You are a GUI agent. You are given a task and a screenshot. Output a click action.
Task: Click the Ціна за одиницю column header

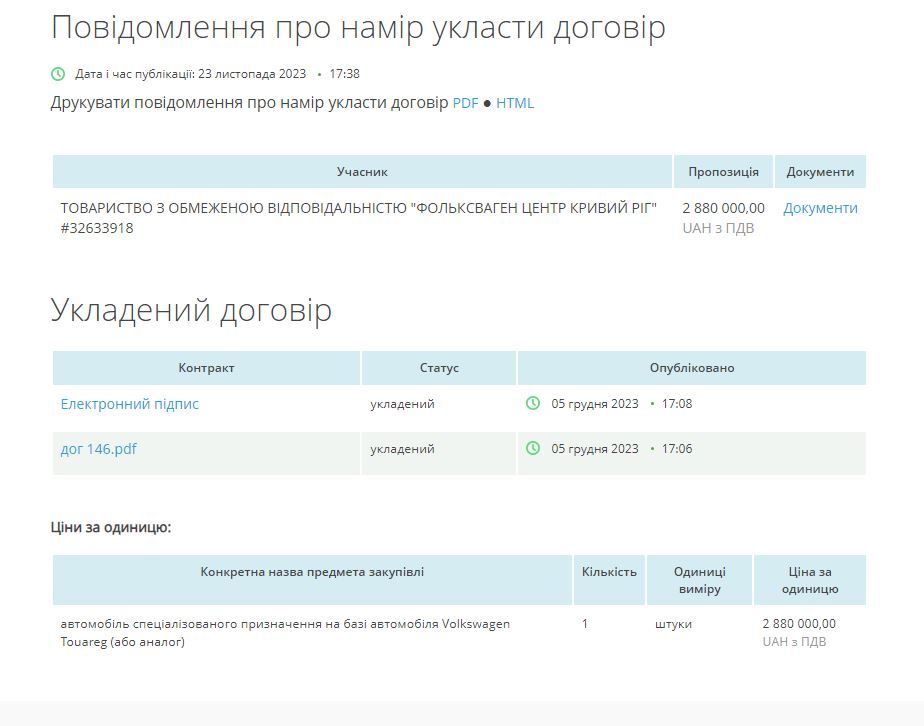point(809,580)
